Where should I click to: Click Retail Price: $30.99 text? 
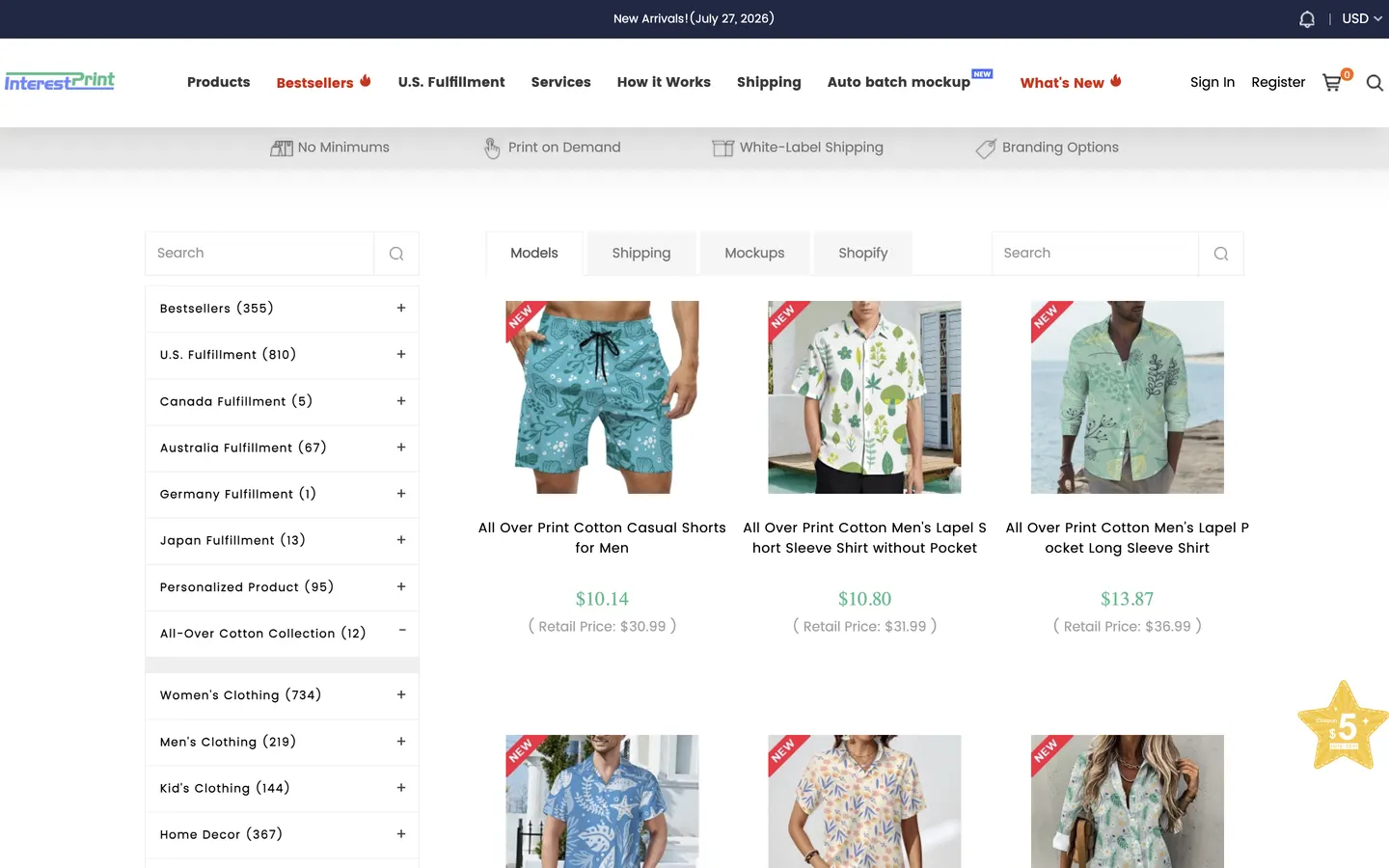(x=602, y=627)
